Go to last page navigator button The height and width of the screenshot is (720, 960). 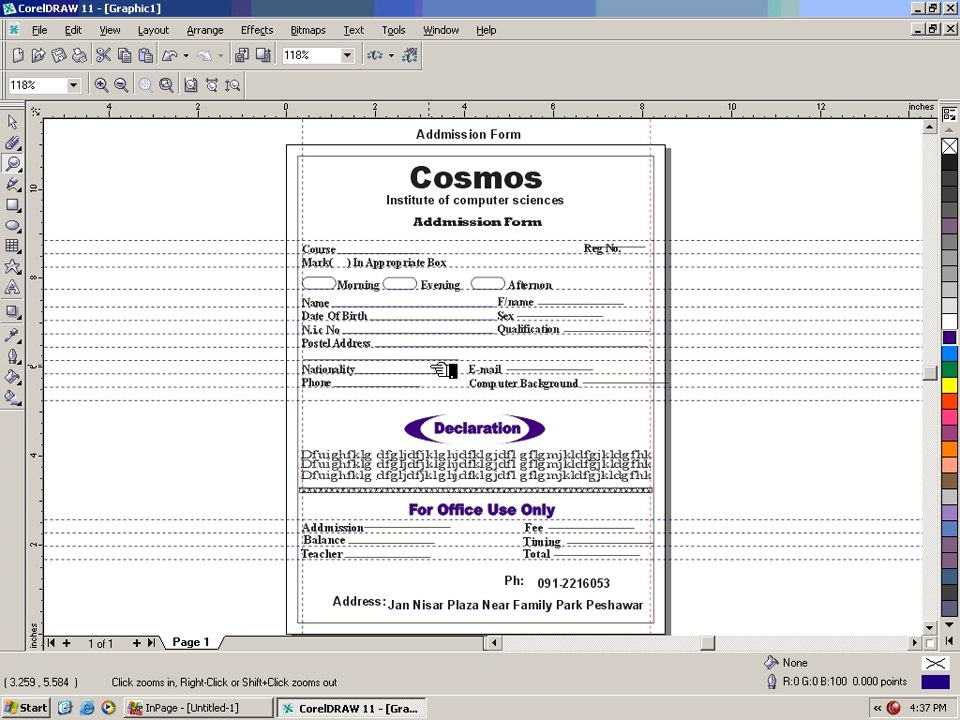(x=151, y=643)
